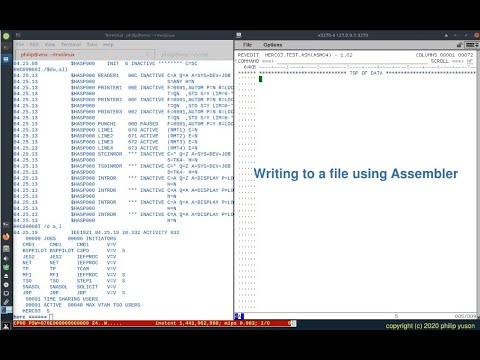This screenshot has height=360, width=480.
Task: Click the LINE4 673 ACTIVE line
Action: [105, 148]
